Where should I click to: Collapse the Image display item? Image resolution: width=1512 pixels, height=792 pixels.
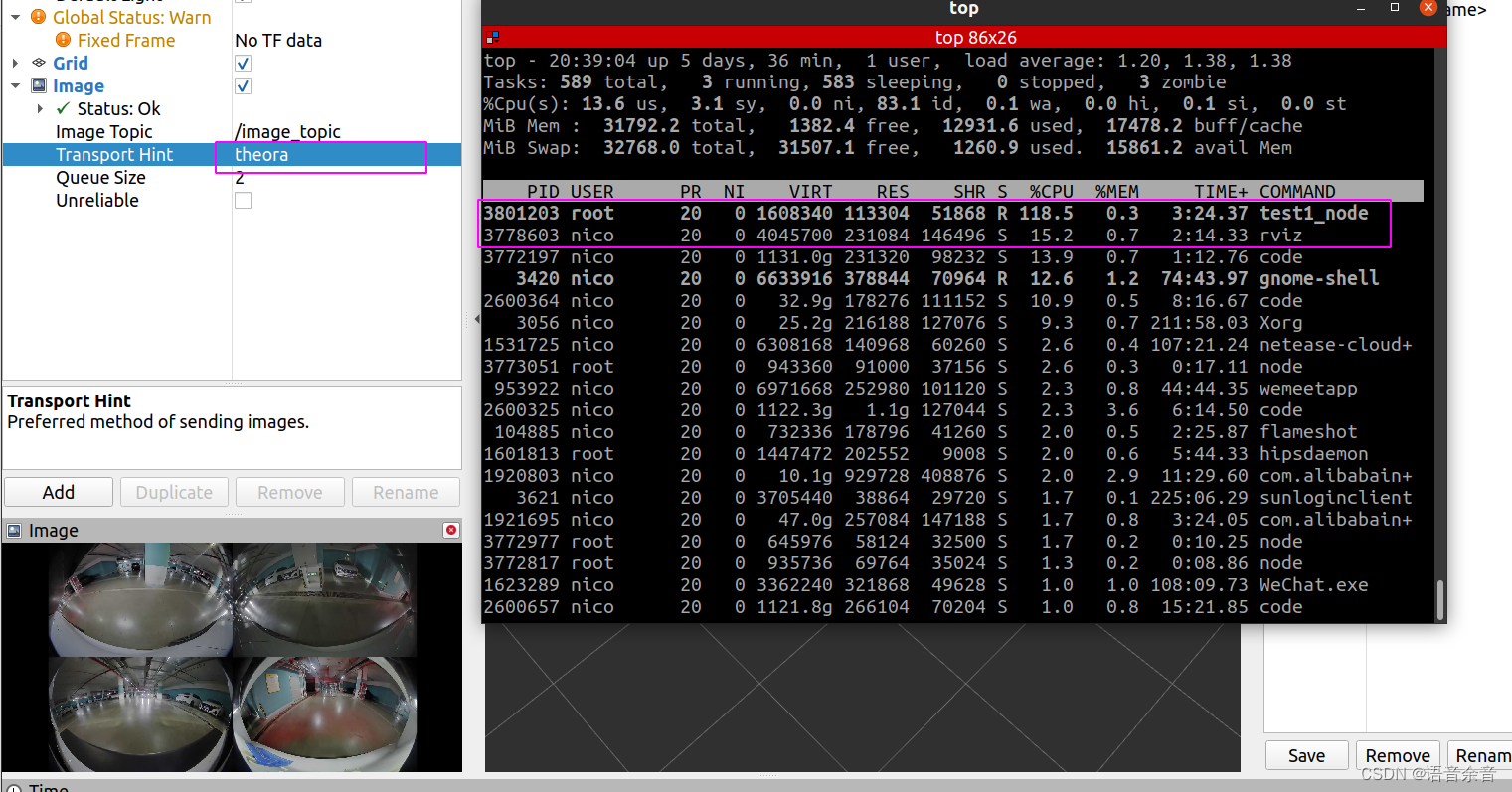click(x=15, y=85)
